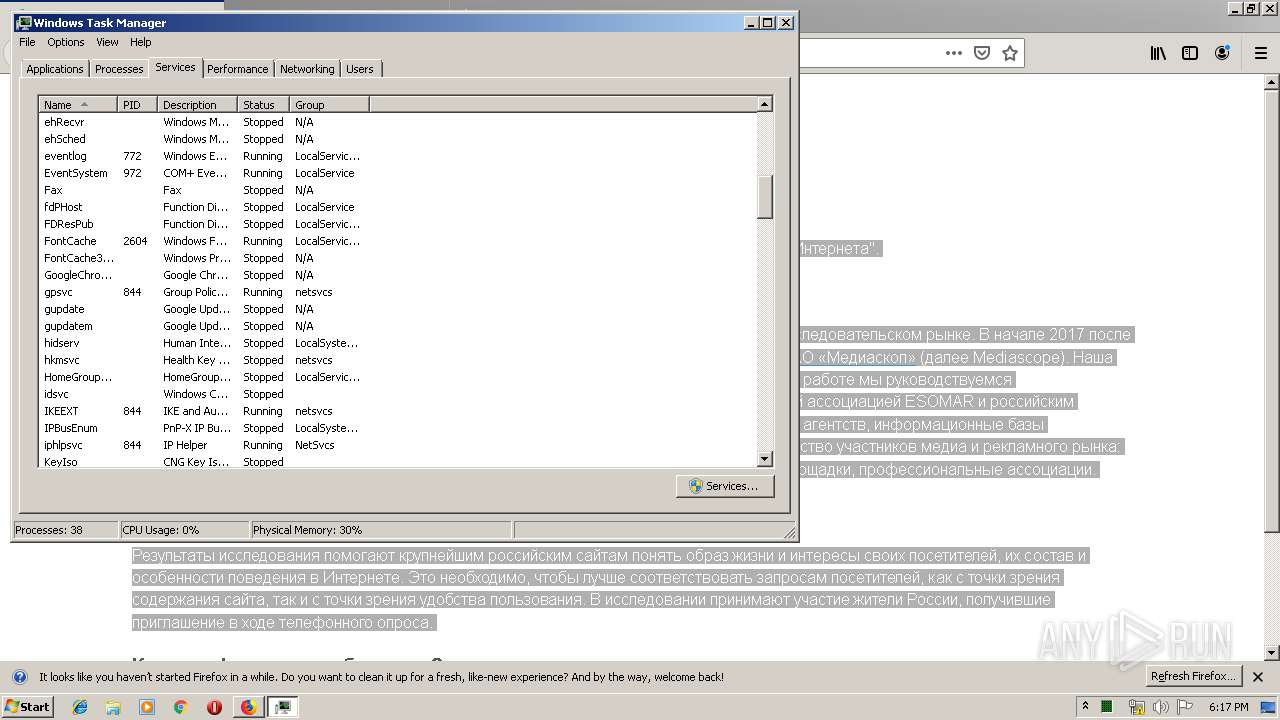The image size is (1280, 720).
Task: Launch Windows Media Player from taskbar
Action: click(147, 707)
